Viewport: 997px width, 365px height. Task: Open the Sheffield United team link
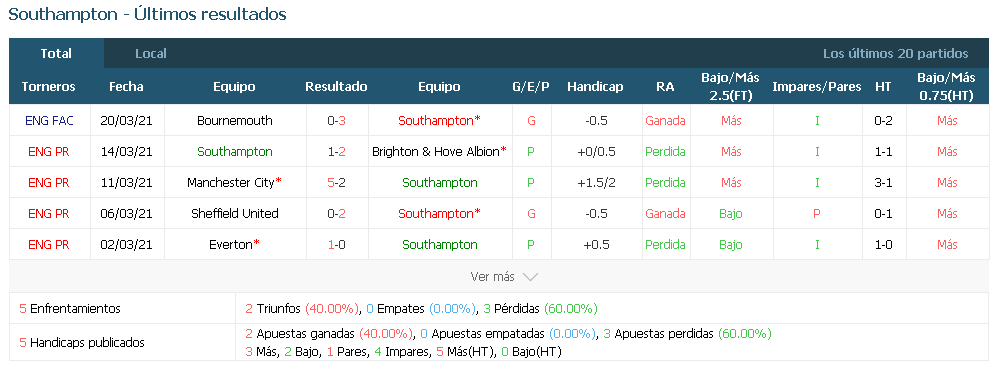(x=235, y=214)
